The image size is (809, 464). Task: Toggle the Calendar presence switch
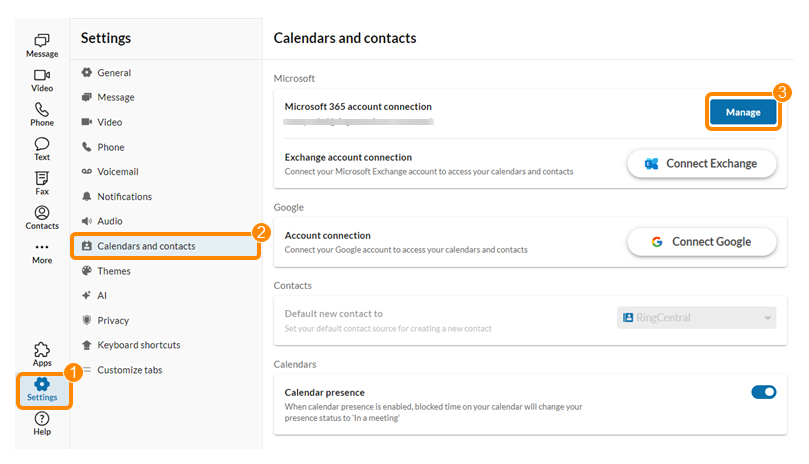[764, 392]
